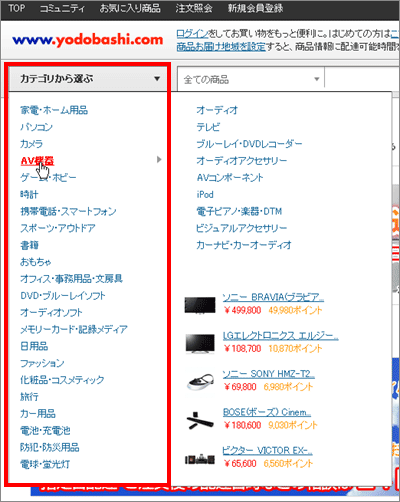Viewport: 400px width, 502px height.
Task: Select the ゲーム・ホビー category
Action: [48, 178]
